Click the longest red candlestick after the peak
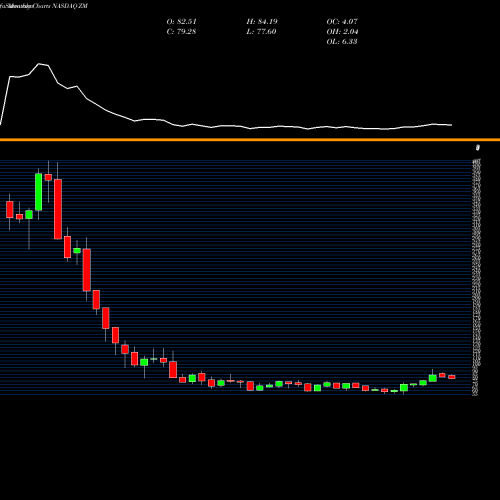This screenshot has height=500, width=500. coord(58,209)
